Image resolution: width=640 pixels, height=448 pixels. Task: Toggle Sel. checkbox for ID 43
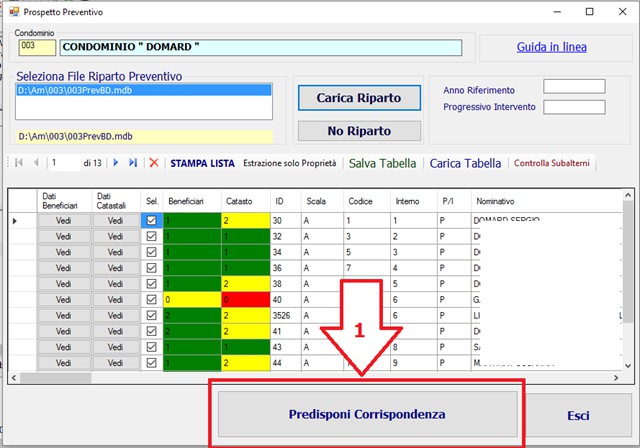(x=151, y=347)
